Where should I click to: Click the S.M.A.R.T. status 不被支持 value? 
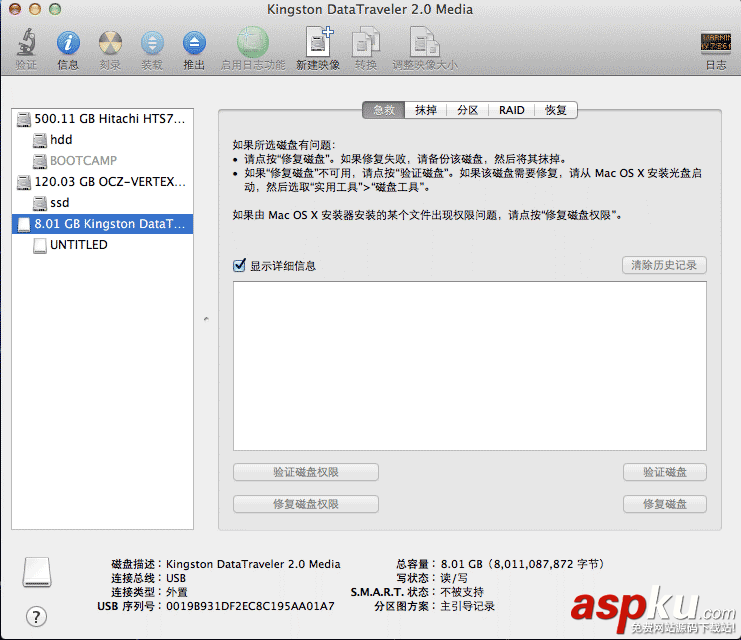[x=462, y=592]
